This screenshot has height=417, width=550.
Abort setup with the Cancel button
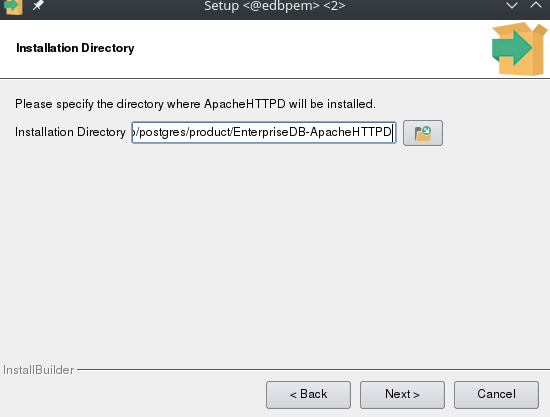(x=496, y=395)
